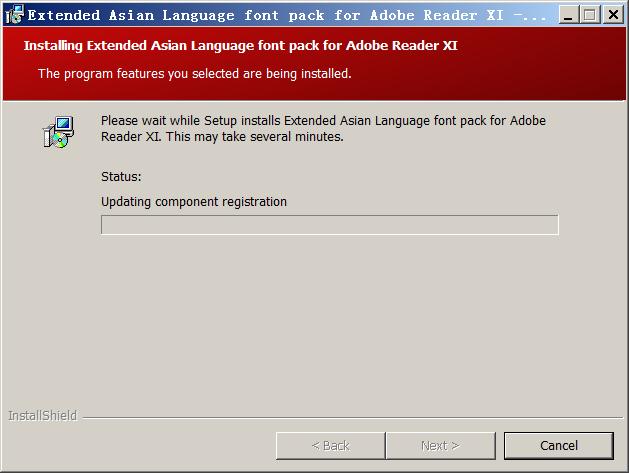Screen dimensions: 629x473
Task: Click the Cancel button
Action: [x=558, y=445]
